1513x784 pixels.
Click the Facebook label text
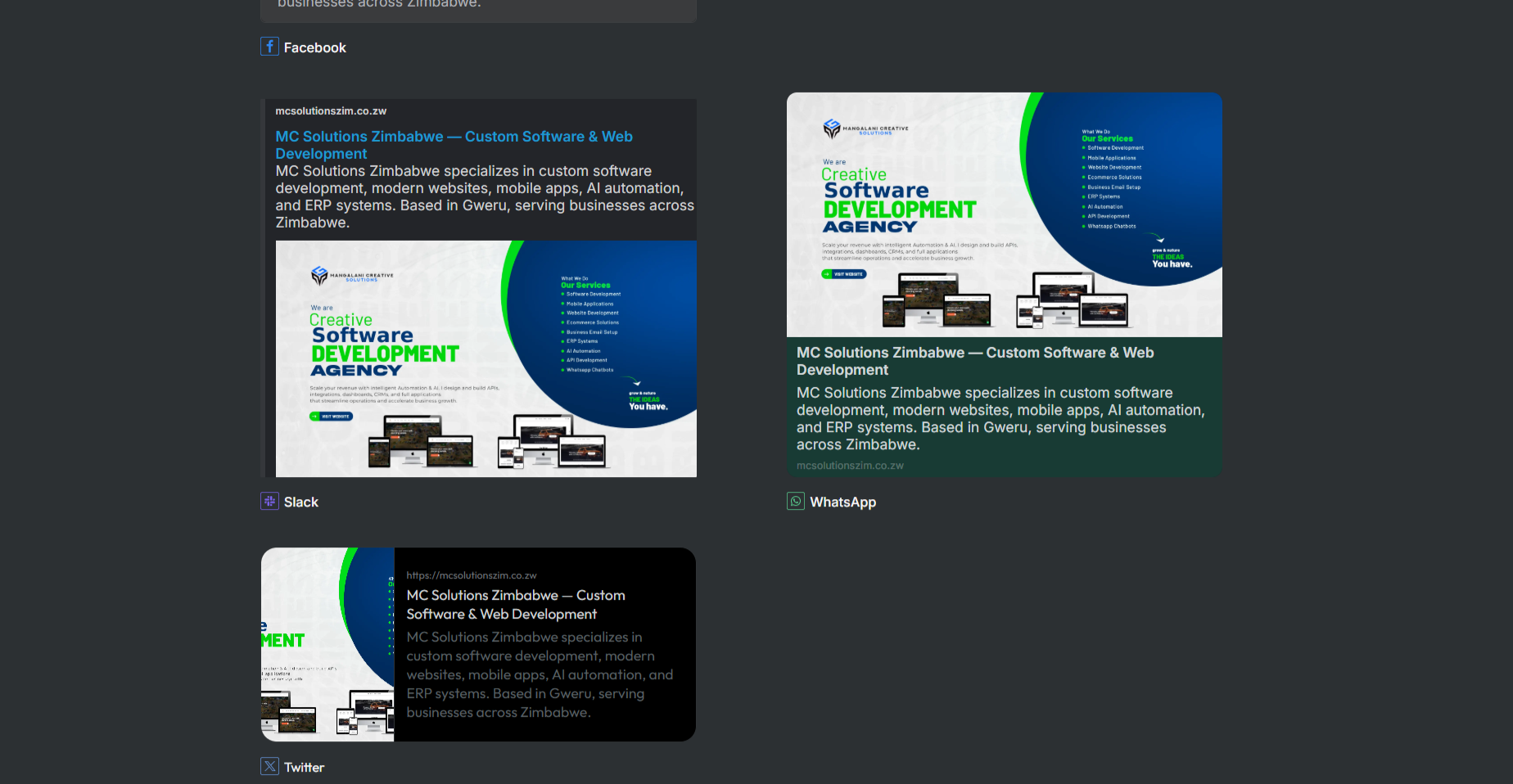[x=315, y=47]
